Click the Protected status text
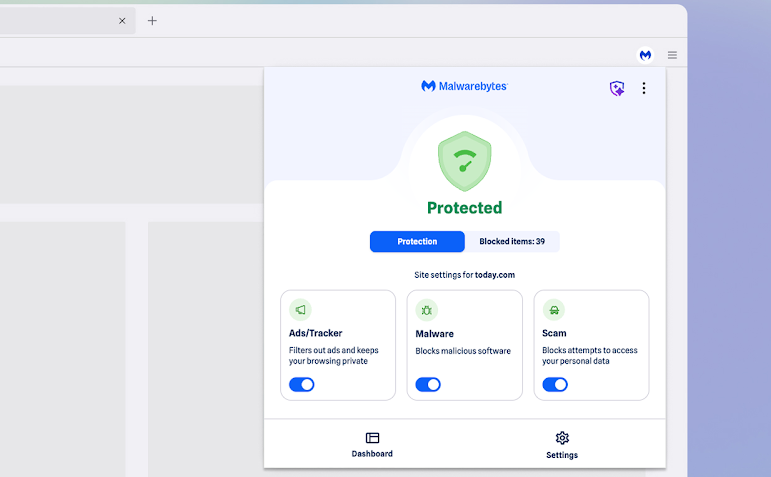The image size is (771, 477). pyautogui.click(x=465, y=208)
